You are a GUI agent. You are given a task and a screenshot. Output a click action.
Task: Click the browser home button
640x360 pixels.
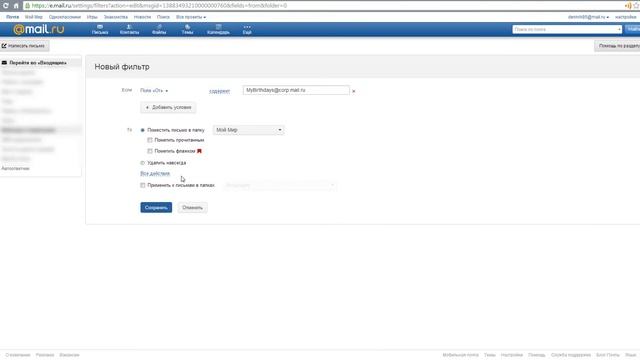pos(16,6)
